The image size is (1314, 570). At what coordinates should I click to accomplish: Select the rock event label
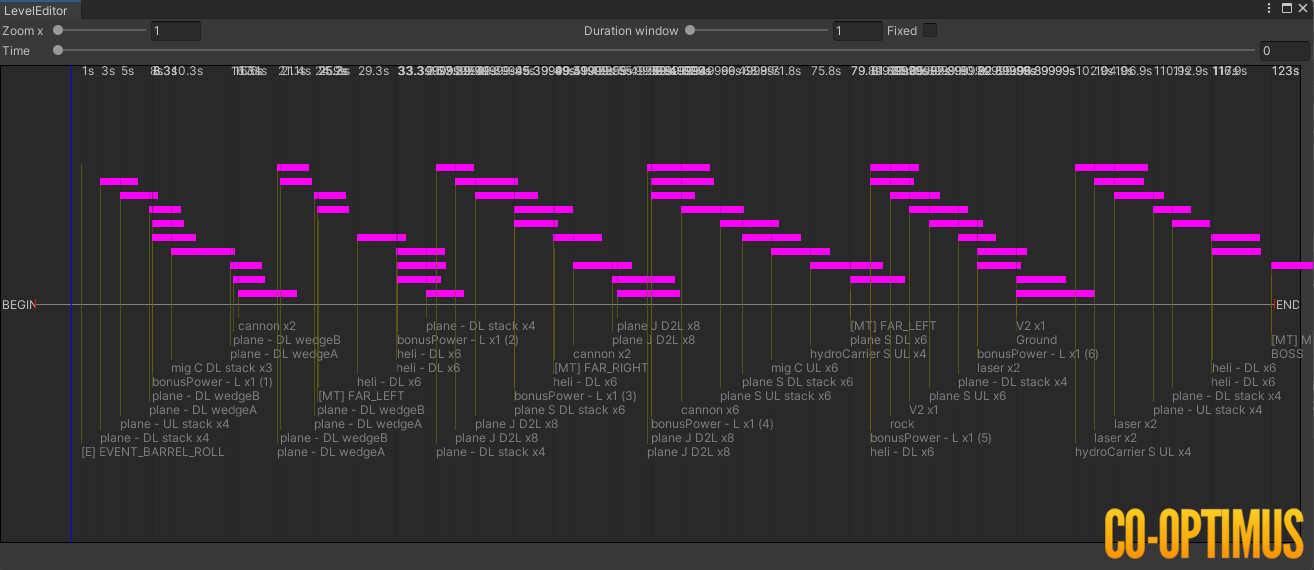902,424
